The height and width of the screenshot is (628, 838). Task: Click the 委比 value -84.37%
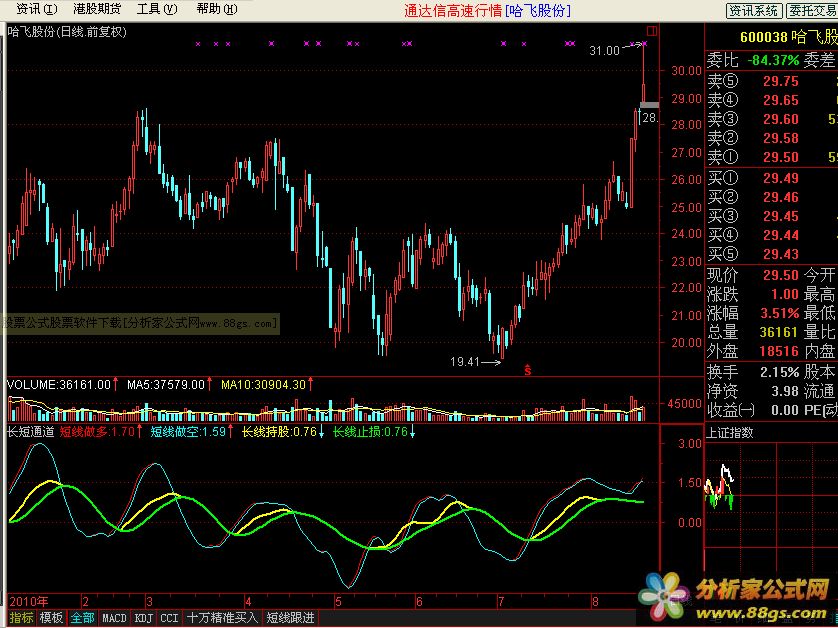tap(773, 60)
